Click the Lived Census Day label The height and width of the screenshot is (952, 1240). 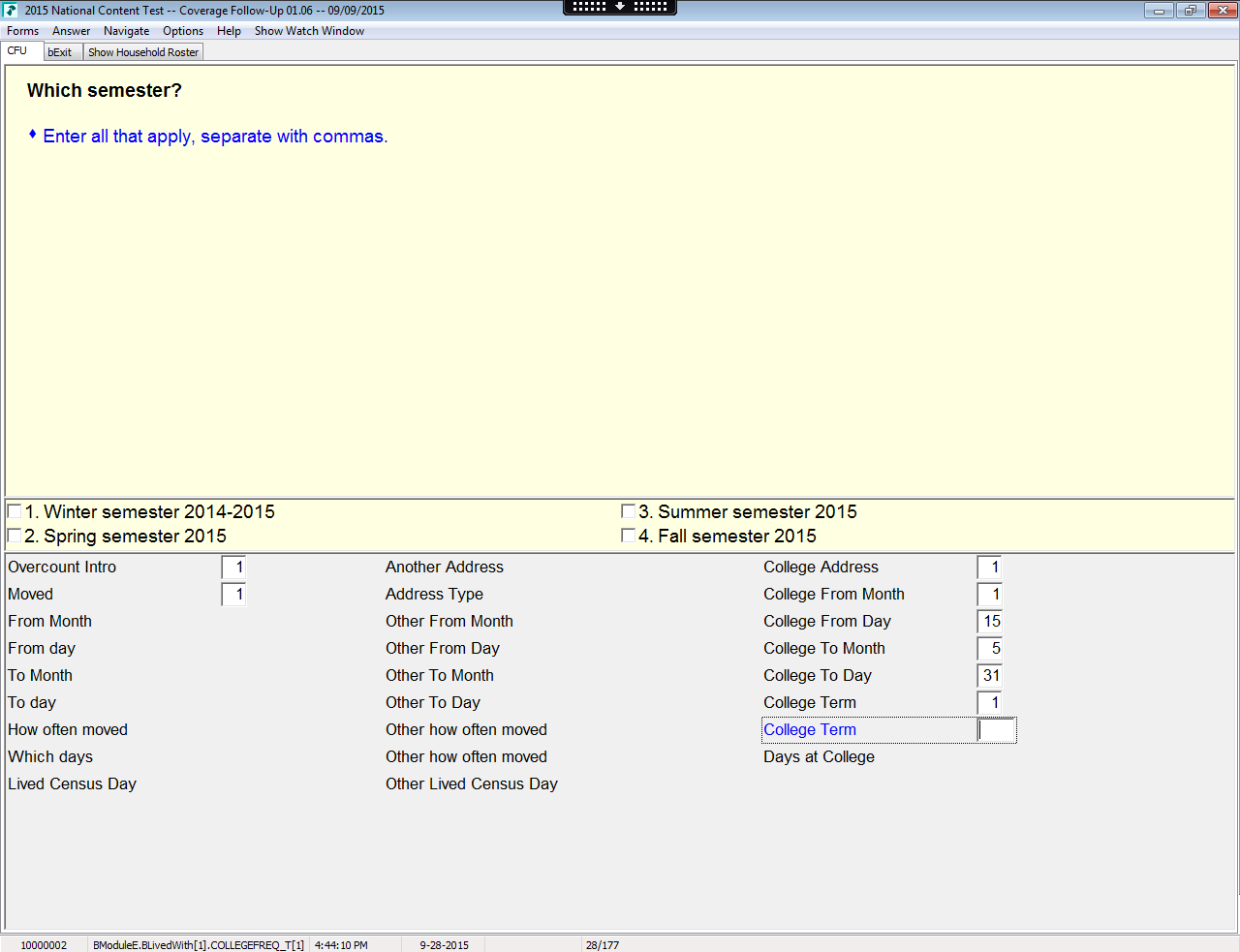(72, 784)
